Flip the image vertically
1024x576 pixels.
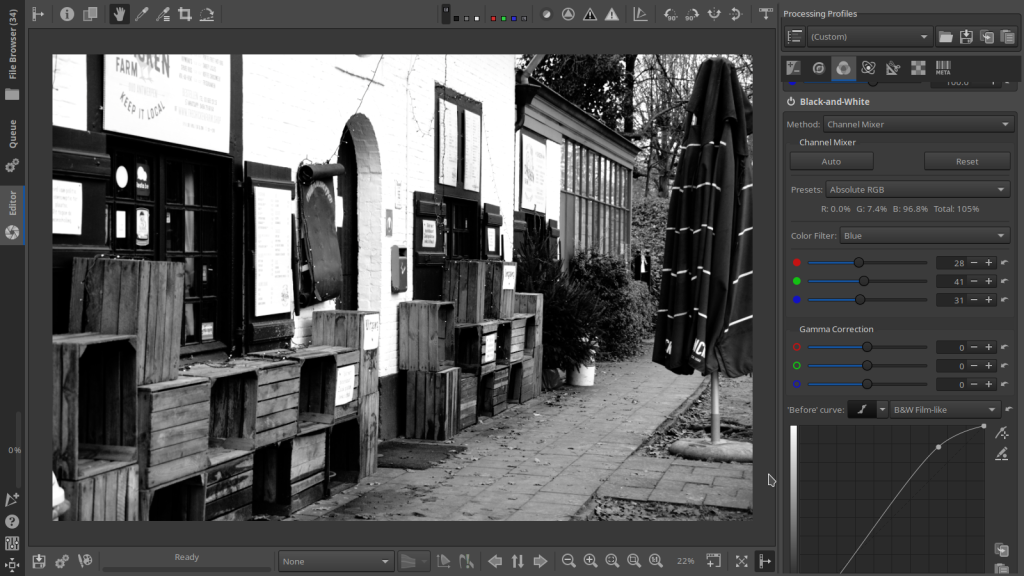click(736, 14)
